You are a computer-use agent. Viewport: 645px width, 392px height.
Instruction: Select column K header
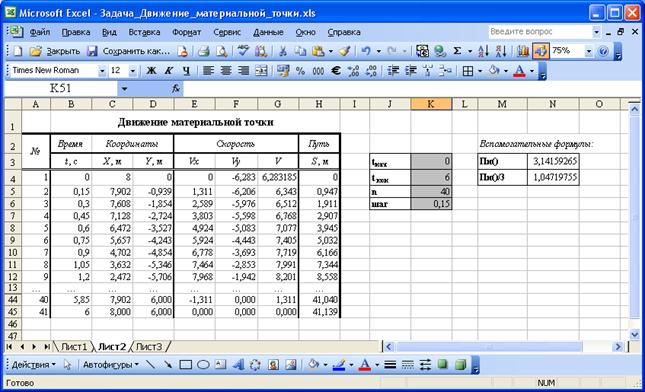pyautogui.click(x=431, y=104)
